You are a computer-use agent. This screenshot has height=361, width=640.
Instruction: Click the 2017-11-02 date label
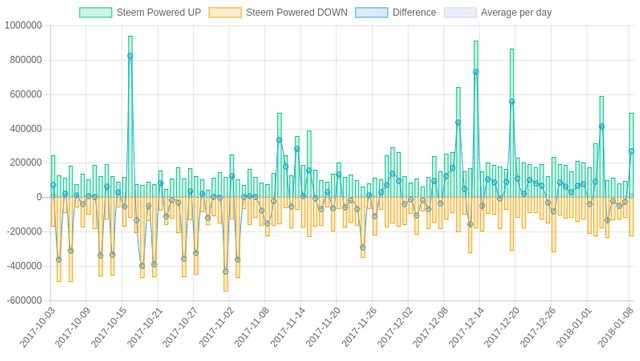tap(216, 328)
